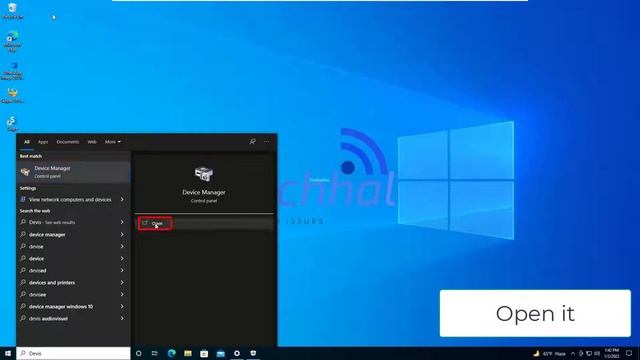The width and height of the screenshot is (640, 360).
Task: Open File Explorer from the taskbar
Action: click(188, 353)
